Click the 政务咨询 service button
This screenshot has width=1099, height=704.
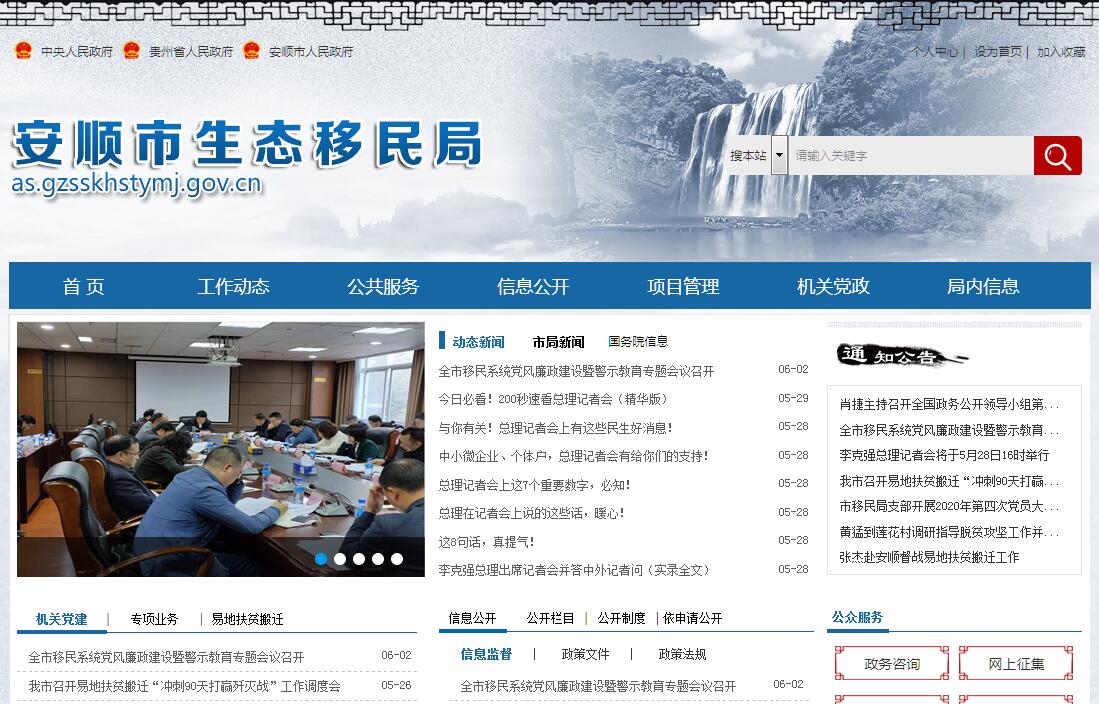point(892,664)
